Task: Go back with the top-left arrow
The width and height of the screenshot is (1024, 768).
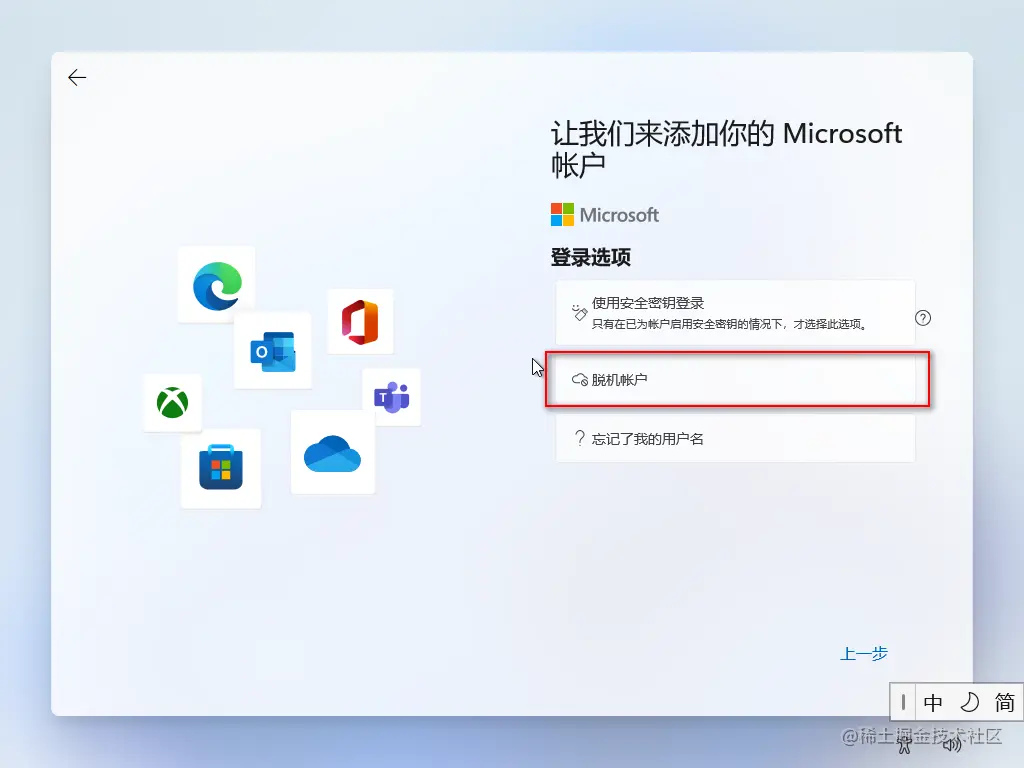Action: click(x=77, y=78)
